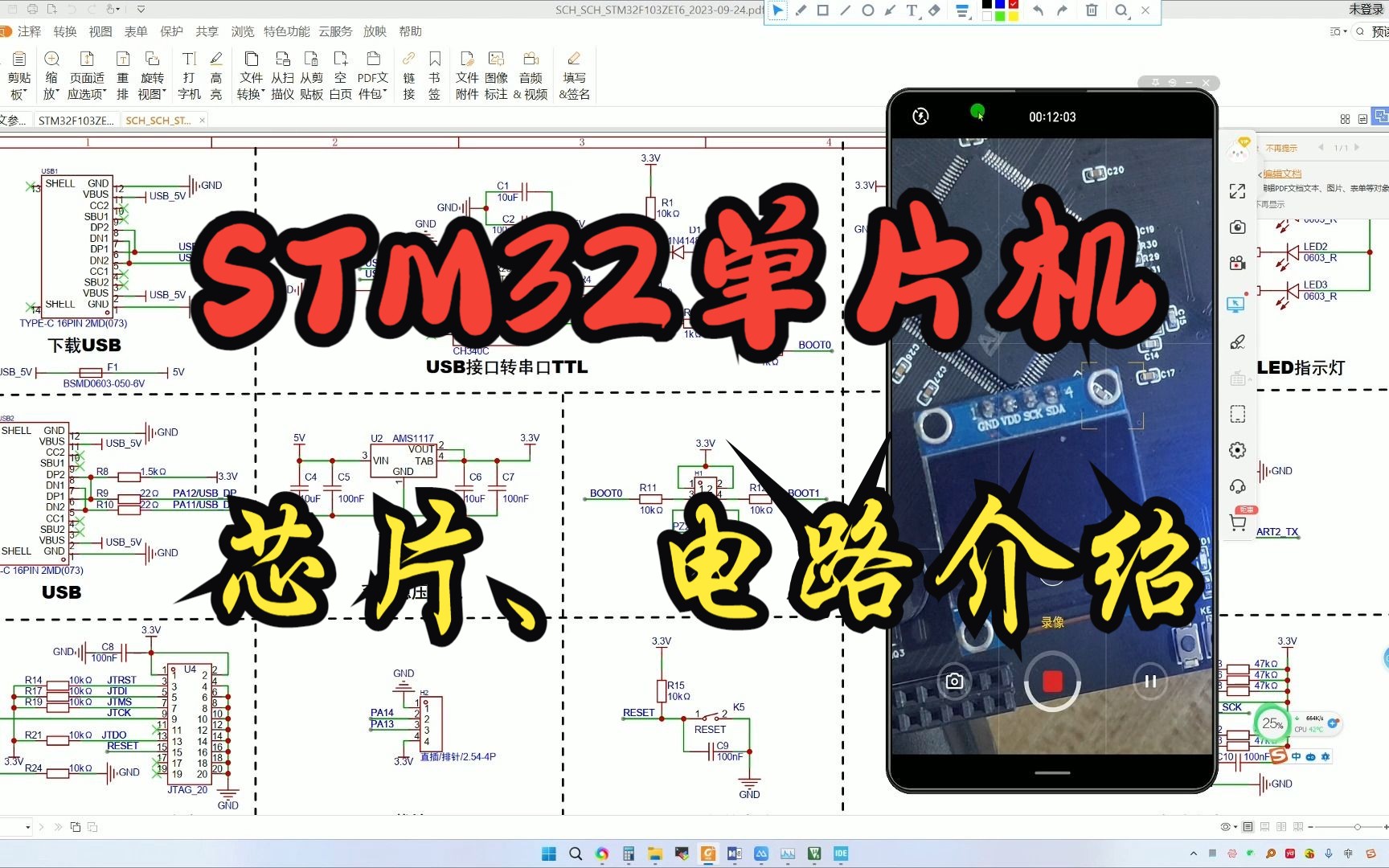Click the 重排 reflow button
Viewport: 1389px width, 868px height.
pos(123,76)
